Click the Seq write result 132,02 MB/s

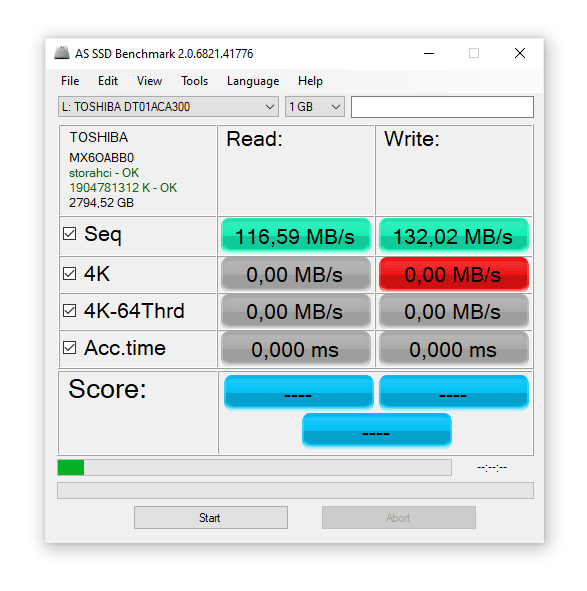454,236
